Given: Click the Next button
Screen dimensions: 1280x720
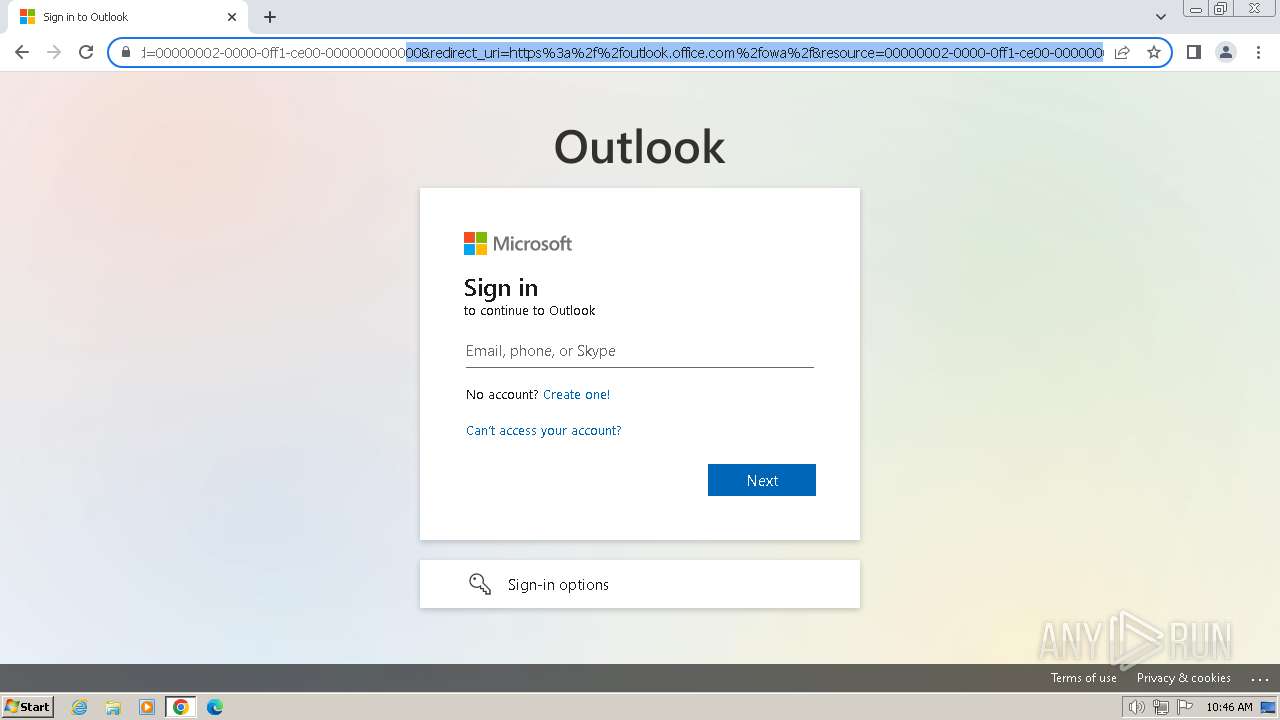Looking at the screenshot, I should coord(762,480).
